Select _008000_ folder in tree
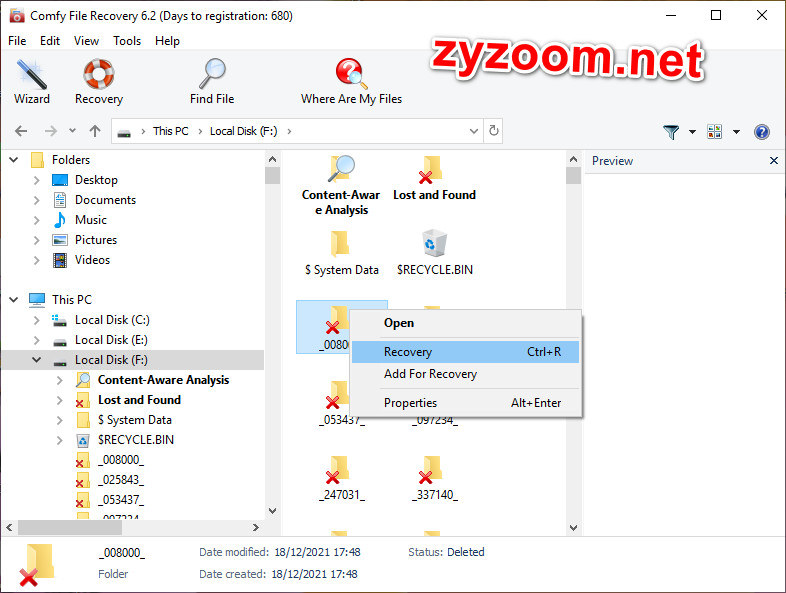 click(121, 460)
